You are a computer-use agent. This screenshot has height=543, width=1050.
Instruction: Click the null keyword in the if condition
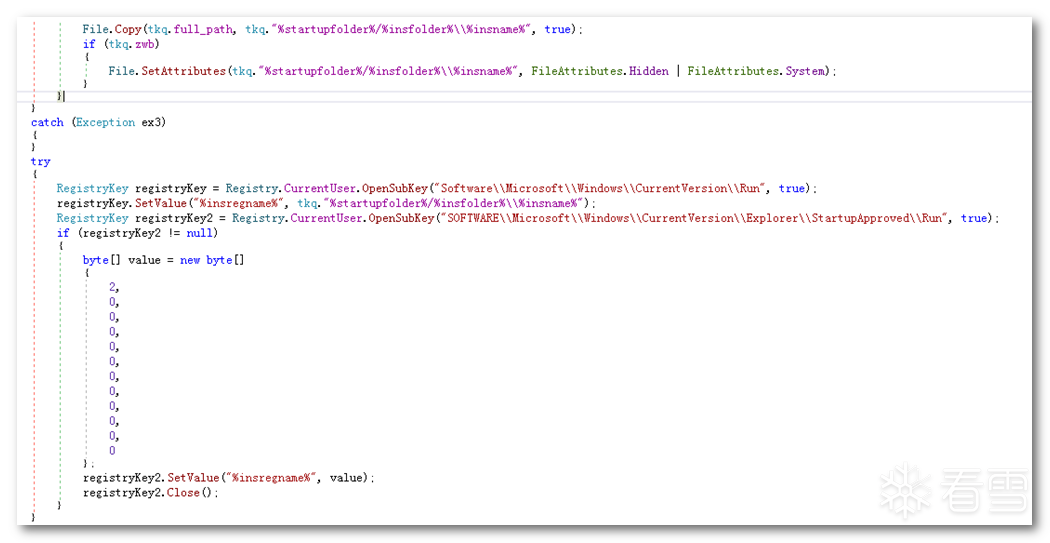[200, 233]
